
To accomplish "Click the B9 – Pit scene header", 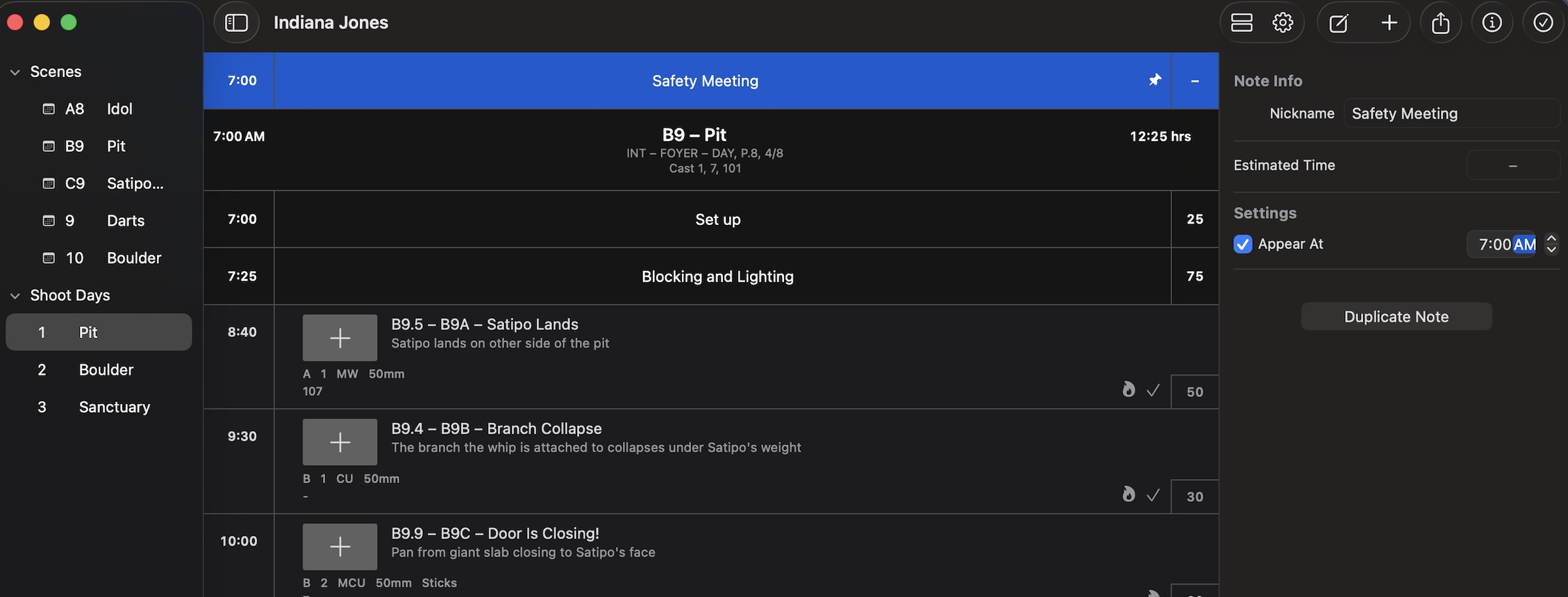I will (x=710, y=150).
